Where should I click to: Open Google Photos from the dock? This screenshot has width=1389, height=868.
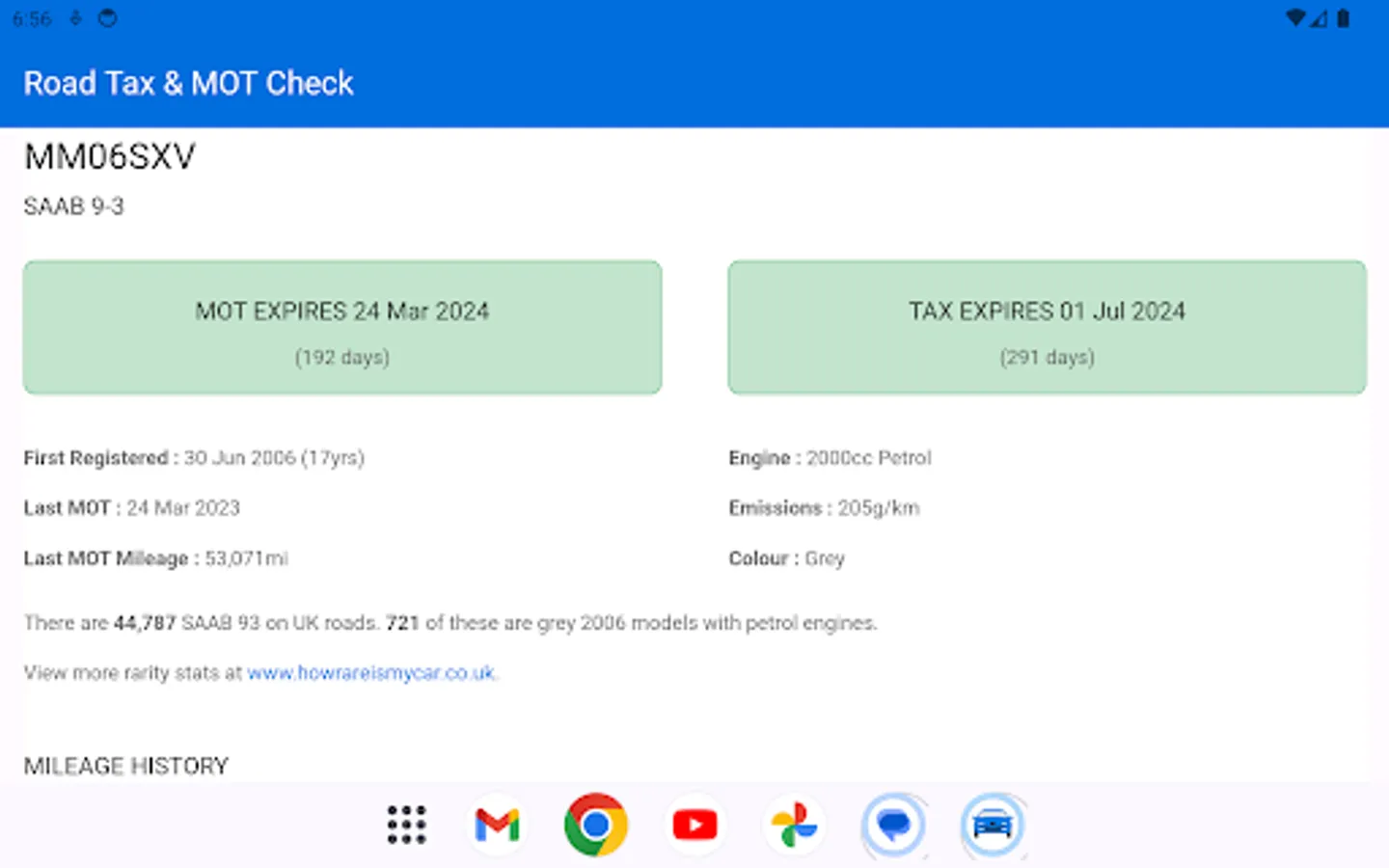795,826
